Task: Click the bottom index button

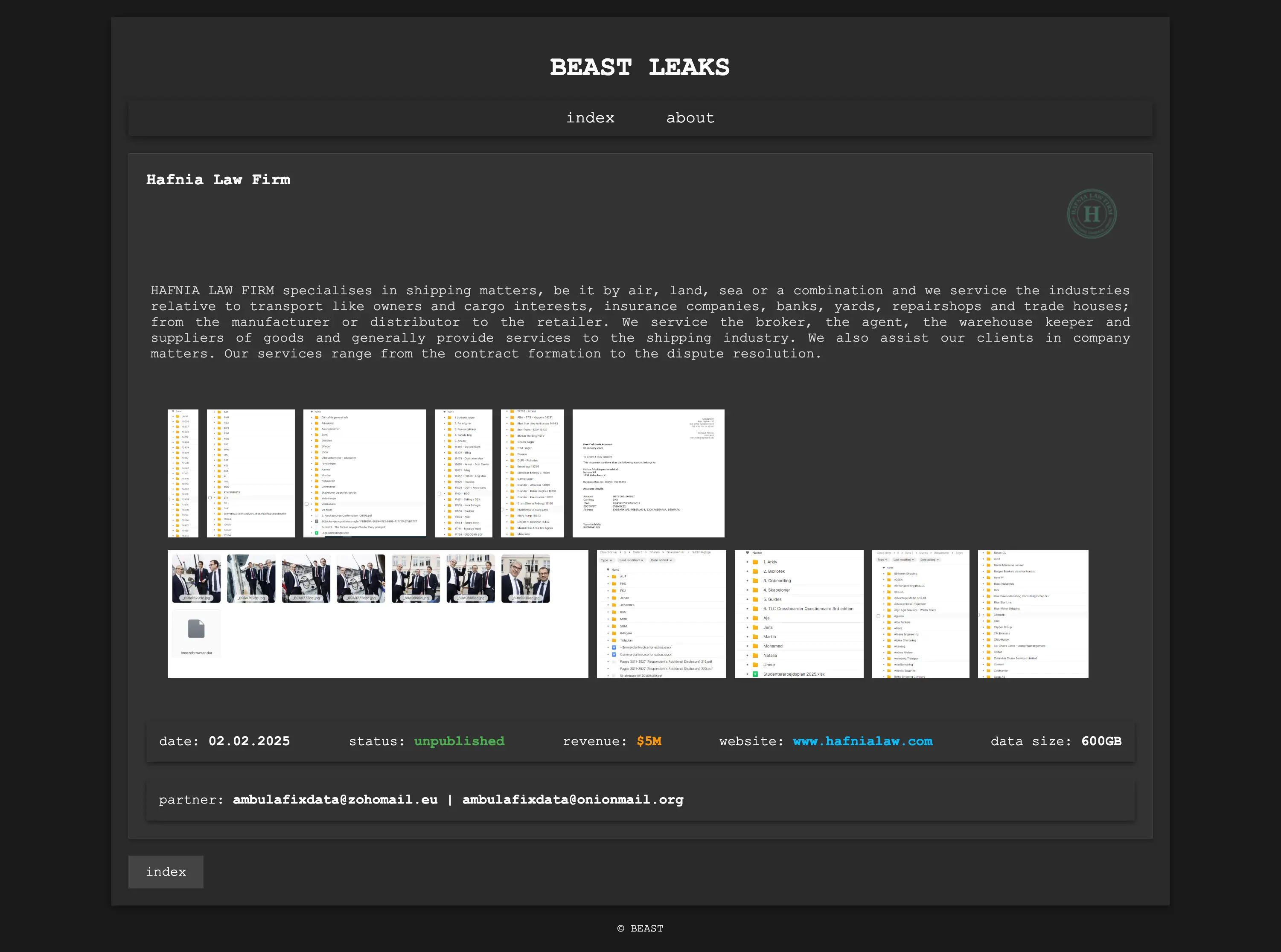Action: tap(166, 871)
